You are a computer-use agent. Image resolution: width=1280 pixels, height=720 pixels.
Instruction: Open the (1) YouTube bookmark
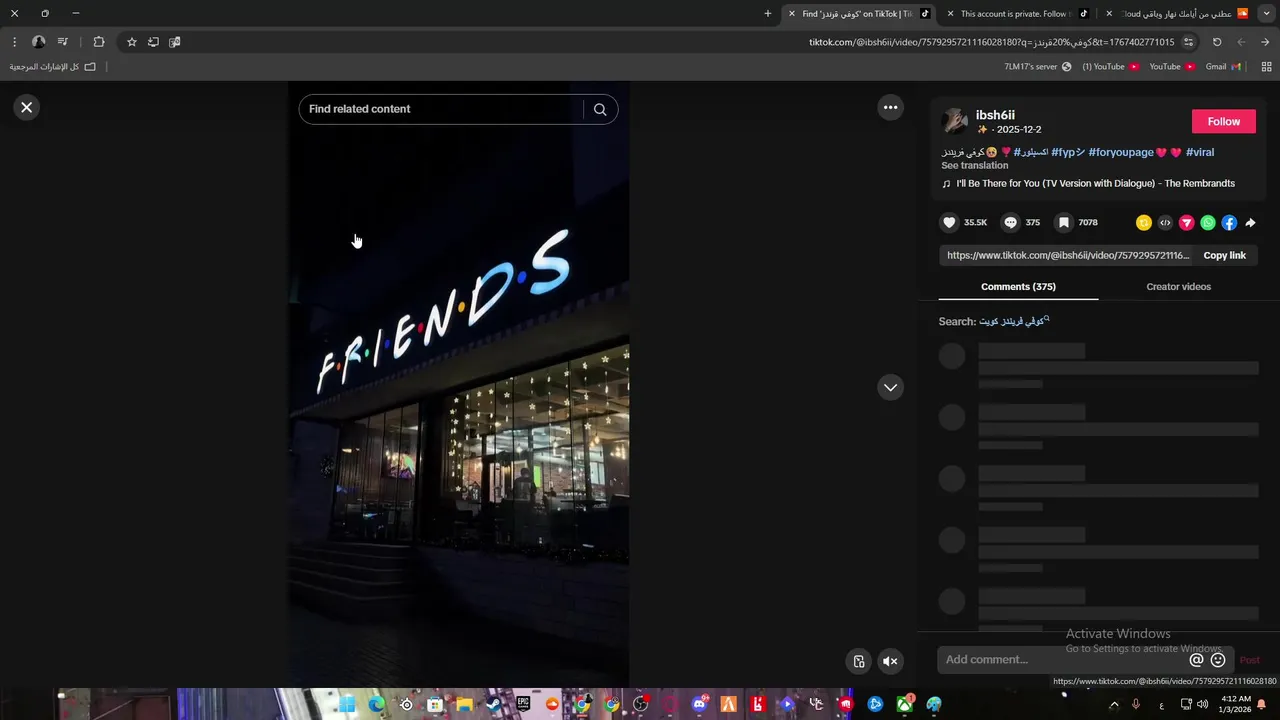(x=1110, y=67)
